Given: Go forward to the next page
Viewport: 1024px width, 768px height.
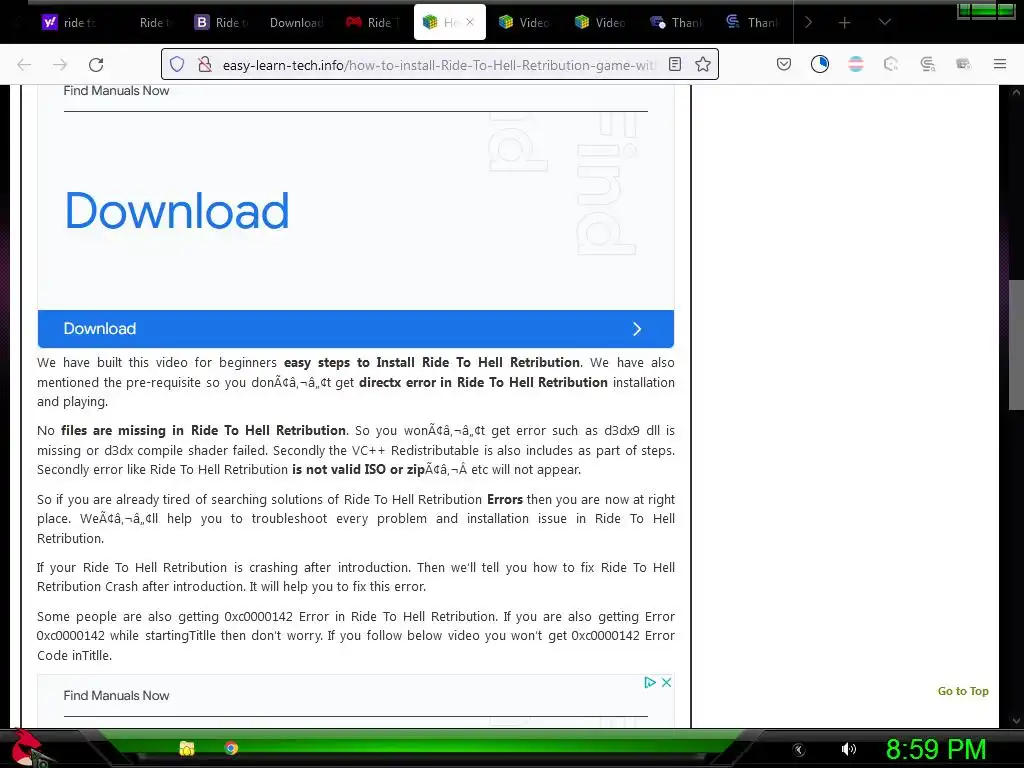Looking at the screenshot, I should tap(60, 65).
